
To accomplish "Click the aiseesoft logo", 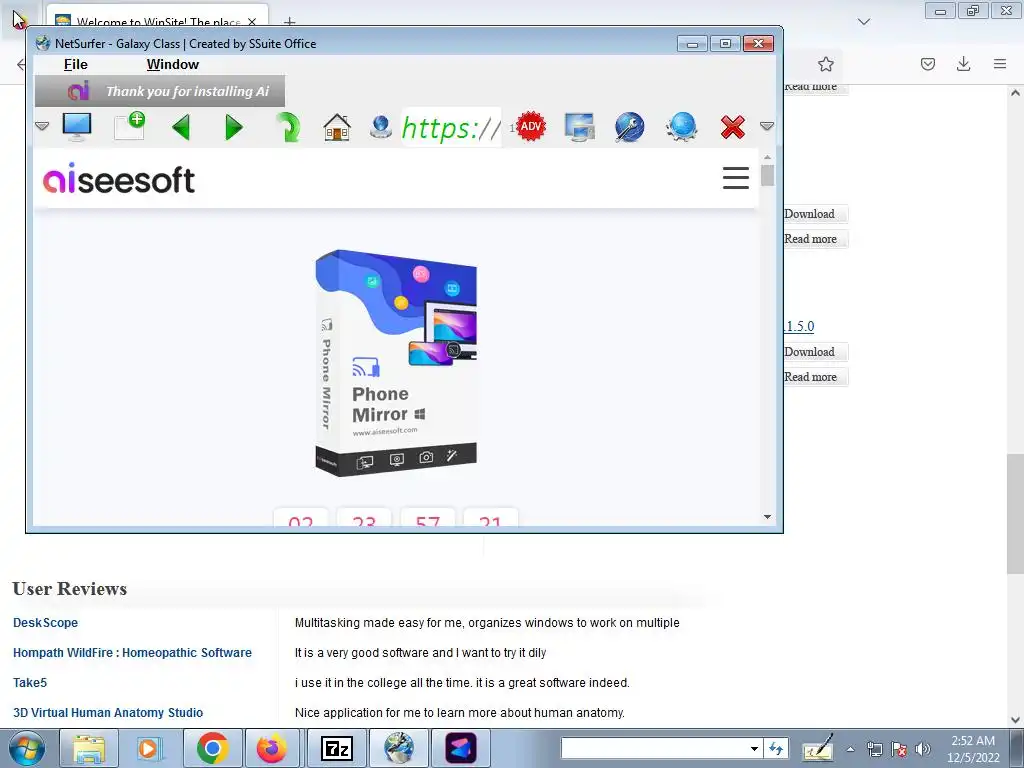I will 119,179.
